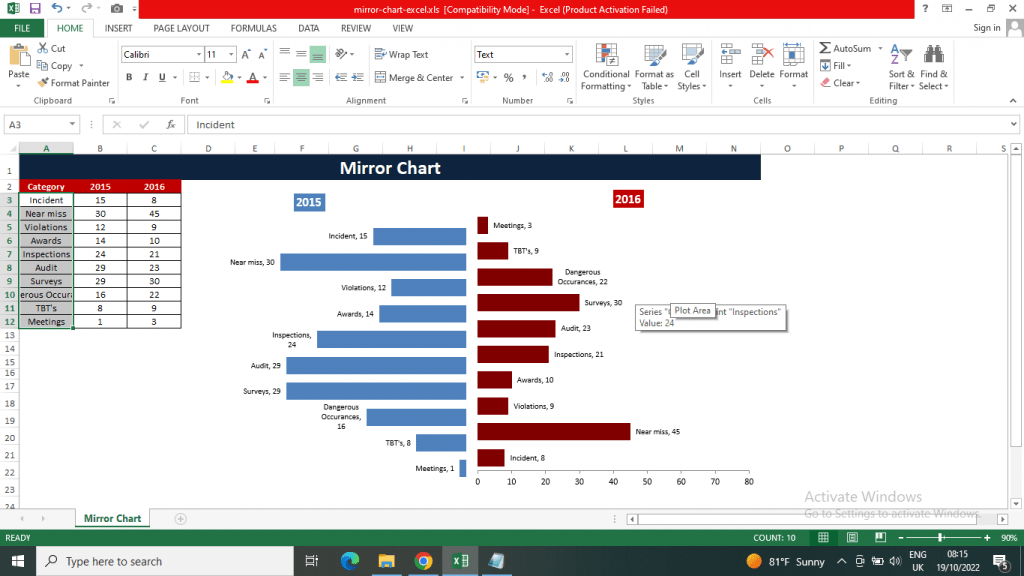Click the Sort & Filter icon
1024x576 pixels.
[x=901, y=55]
